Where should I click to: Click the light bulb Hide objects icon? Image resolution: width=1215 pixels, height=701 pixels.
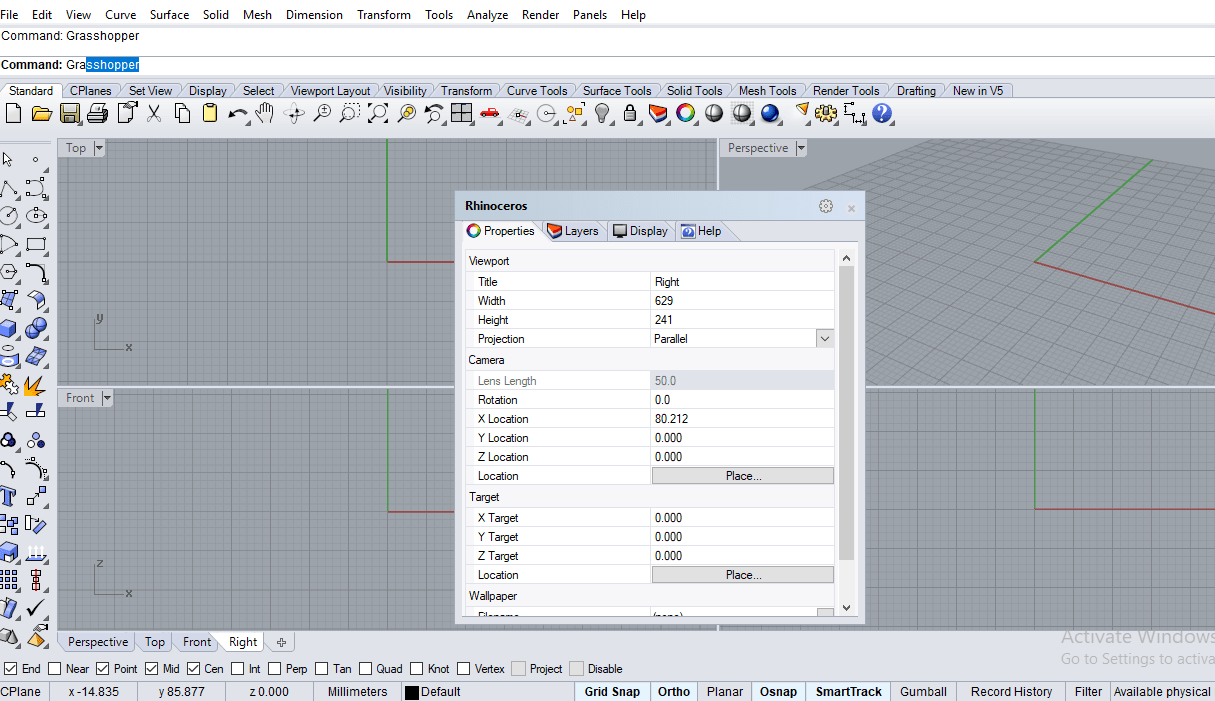[602, 114]
